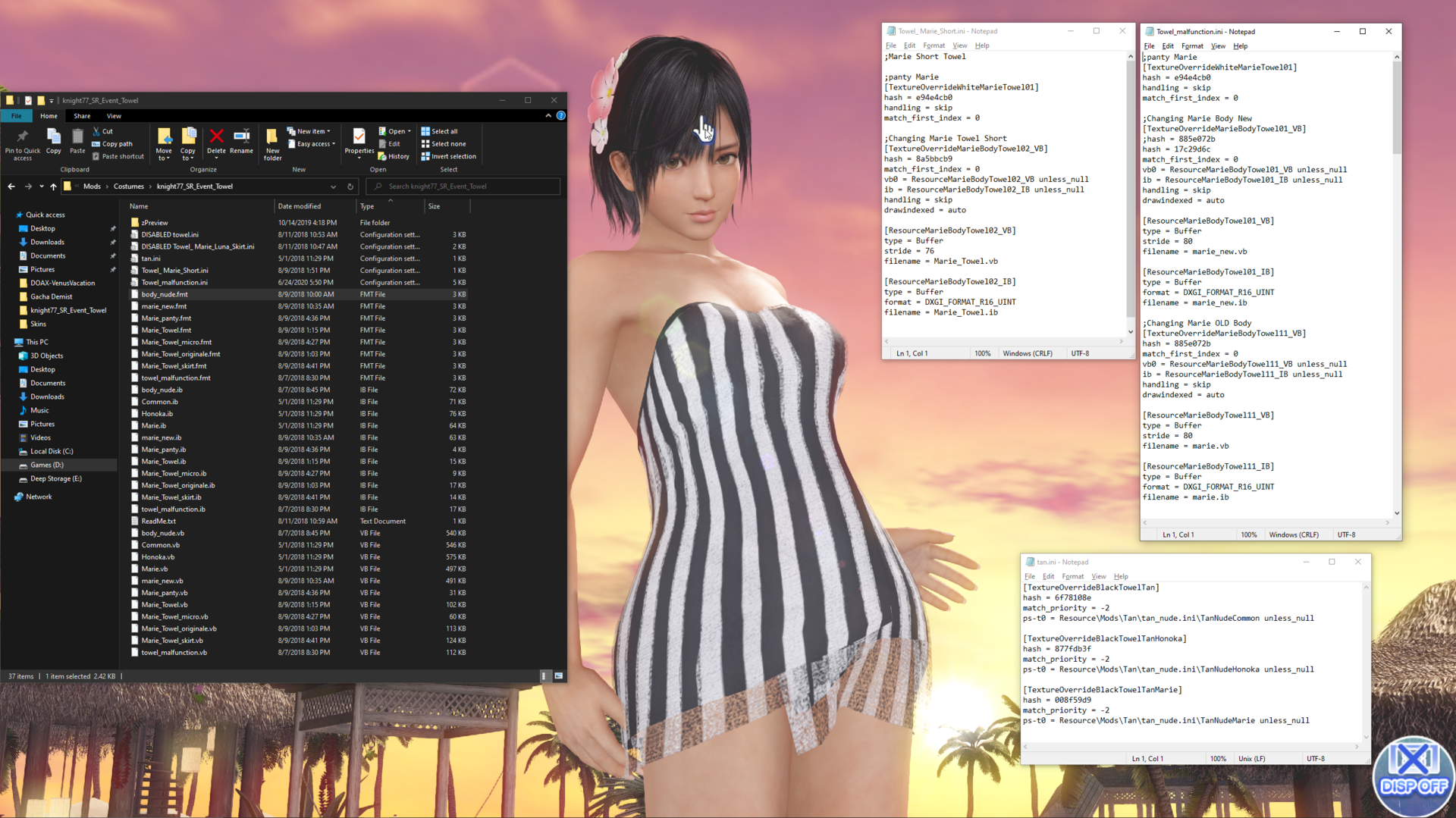Collapse the Explorer ribbon chevron
The height and width of the screenshot is (818, 1456).
(548, 116)
